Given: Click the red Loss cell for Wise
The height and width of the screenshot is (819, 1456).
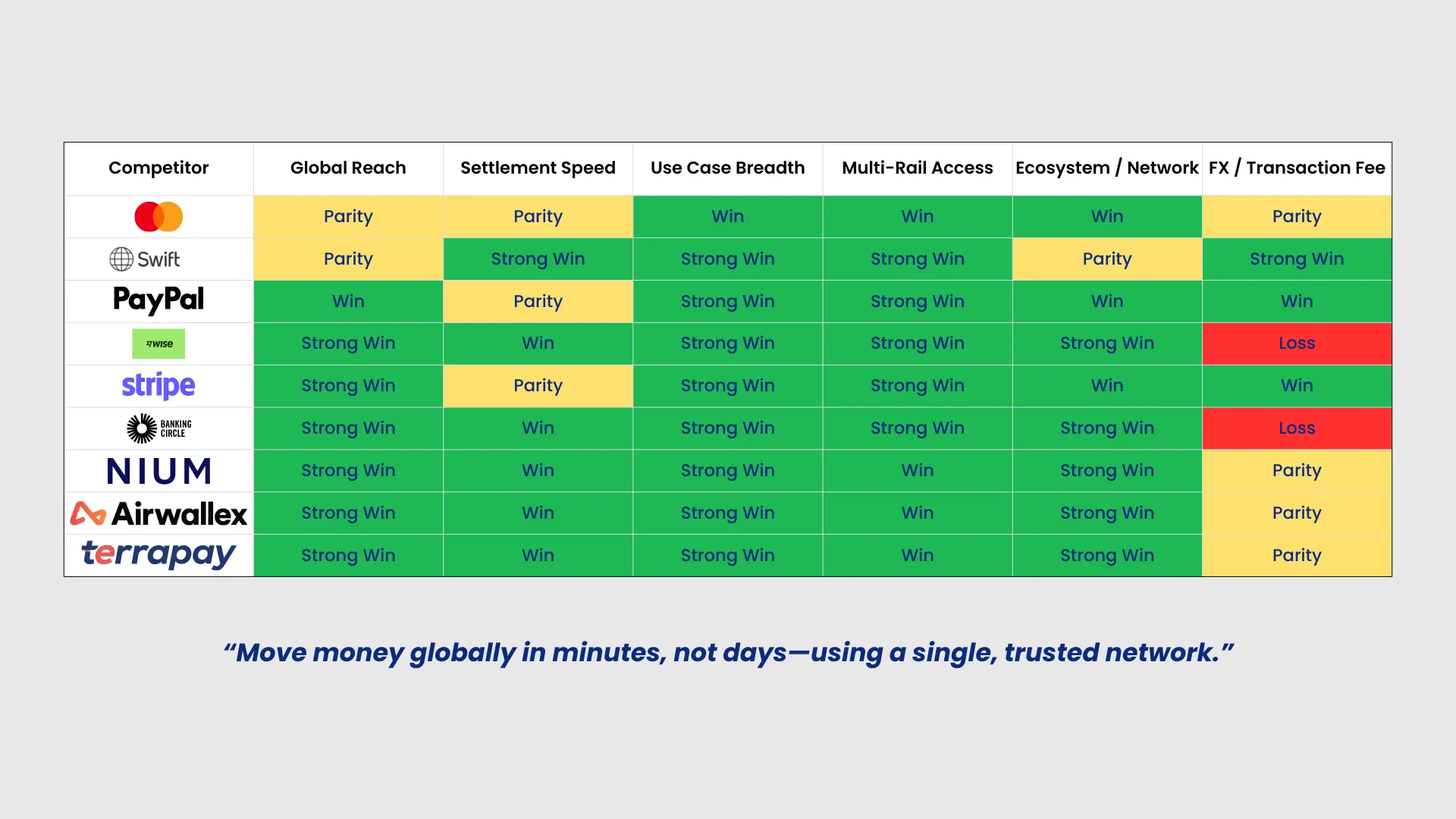Looking at the screenshot, I should (x=1297, y=344).
